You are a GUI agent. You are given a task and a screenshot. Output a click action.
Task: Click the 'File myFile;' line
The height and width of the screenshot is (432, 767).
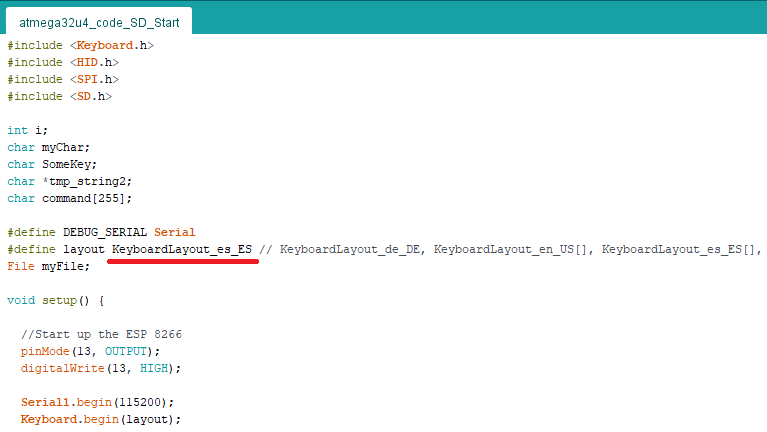(x=48, y=266)
